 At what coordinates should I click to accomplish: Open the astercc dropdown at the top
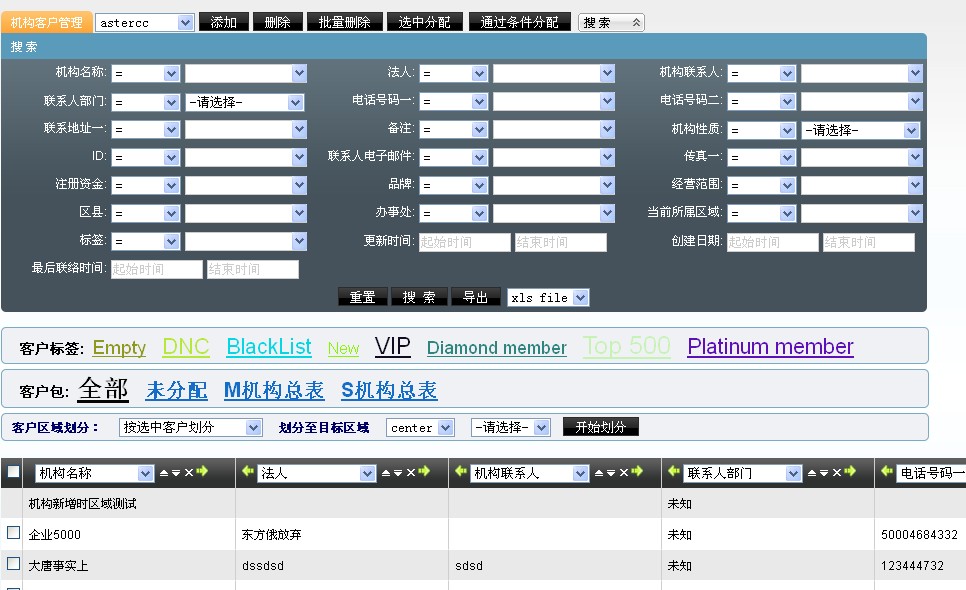[185, 22]
